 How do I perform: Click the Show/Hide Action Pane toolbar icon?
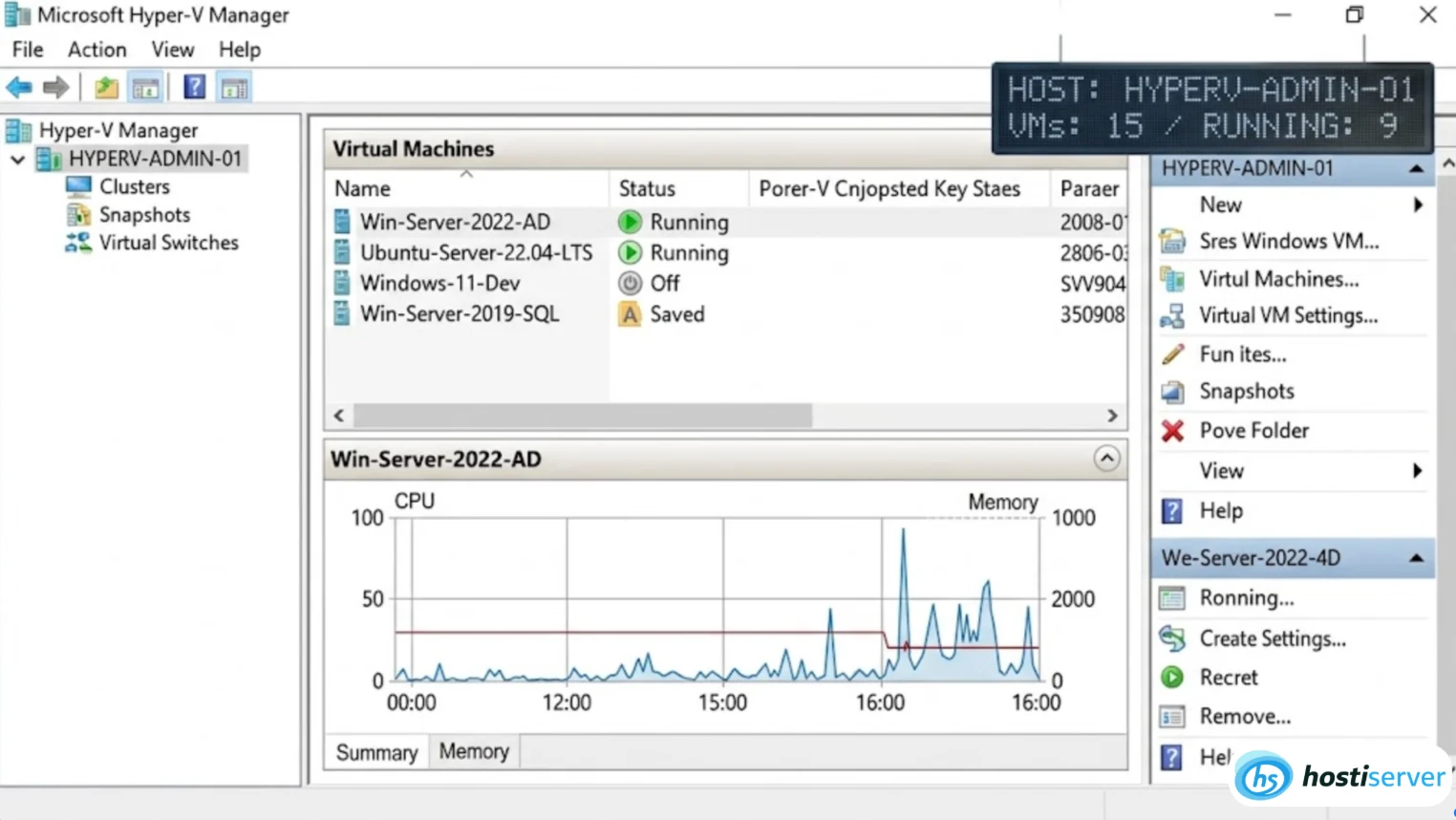click(234, 88)
